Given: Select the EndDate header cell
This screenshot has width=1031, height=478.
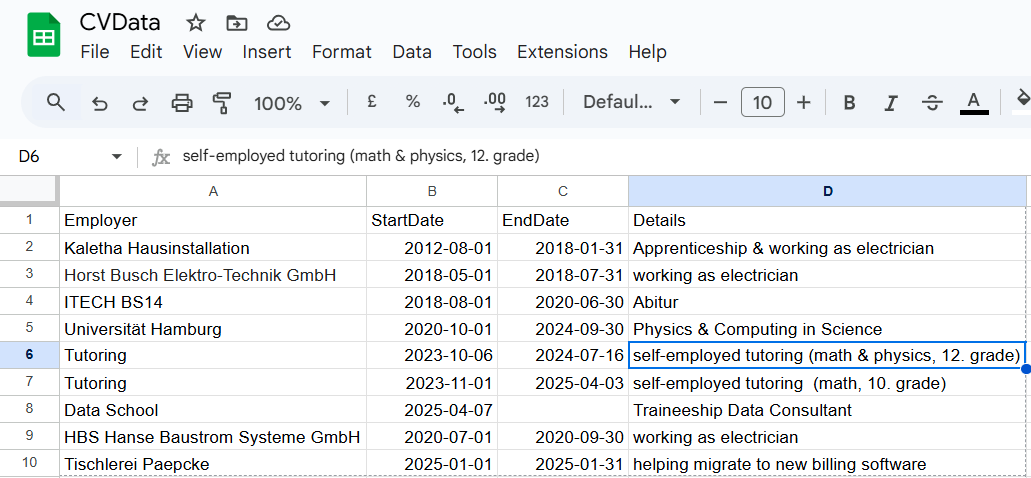Looking at the screenshot, I should (563, 220).
